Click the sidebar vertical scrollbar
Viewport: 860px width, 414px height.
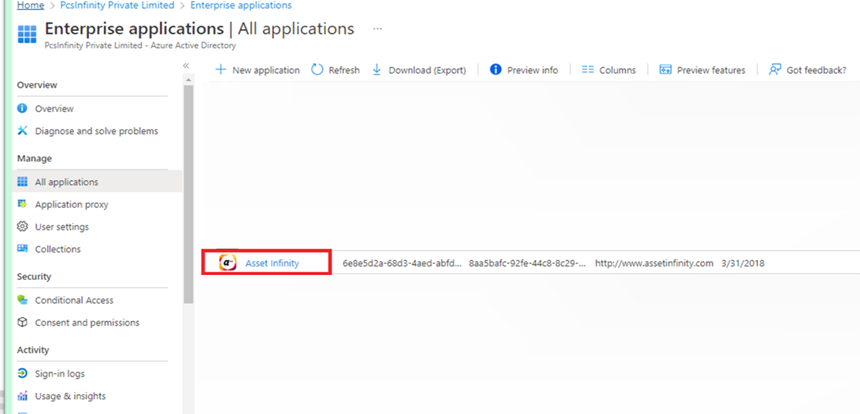(189, 194)
